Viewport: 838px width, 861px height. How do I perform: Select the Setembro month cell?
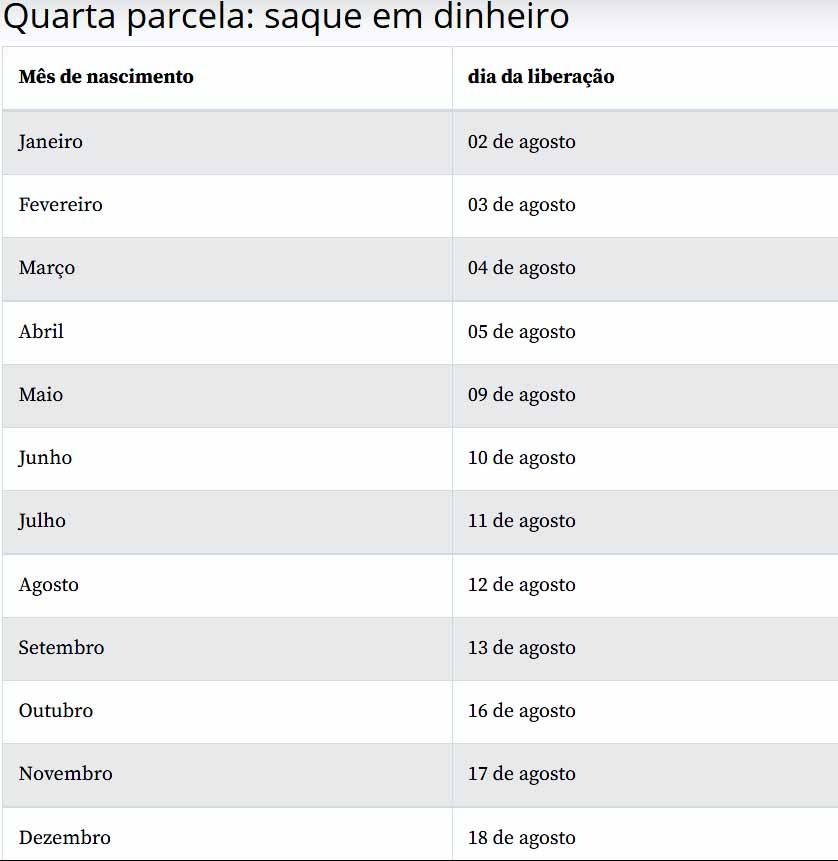(61, 648)
